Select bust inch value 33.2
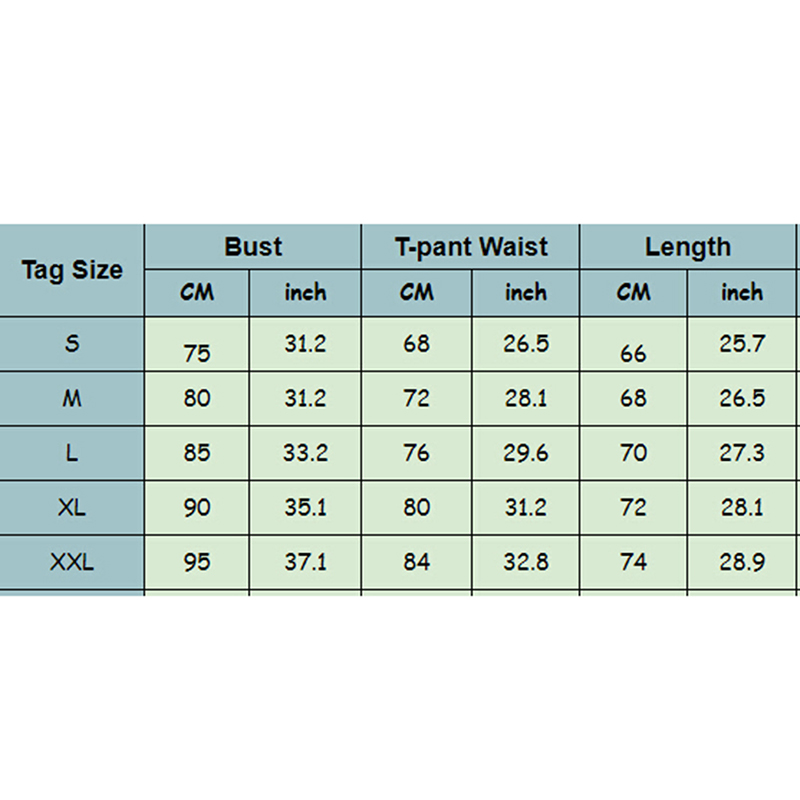The height and width of the screenshot is (800, 800). click(x=305, y=453)
